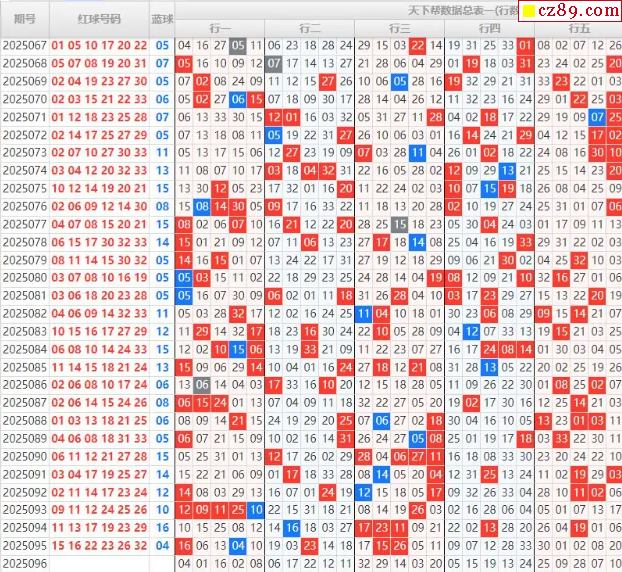622x572 pixels.
Task: Select the 行一 column group header
Action: pos(220,29)
